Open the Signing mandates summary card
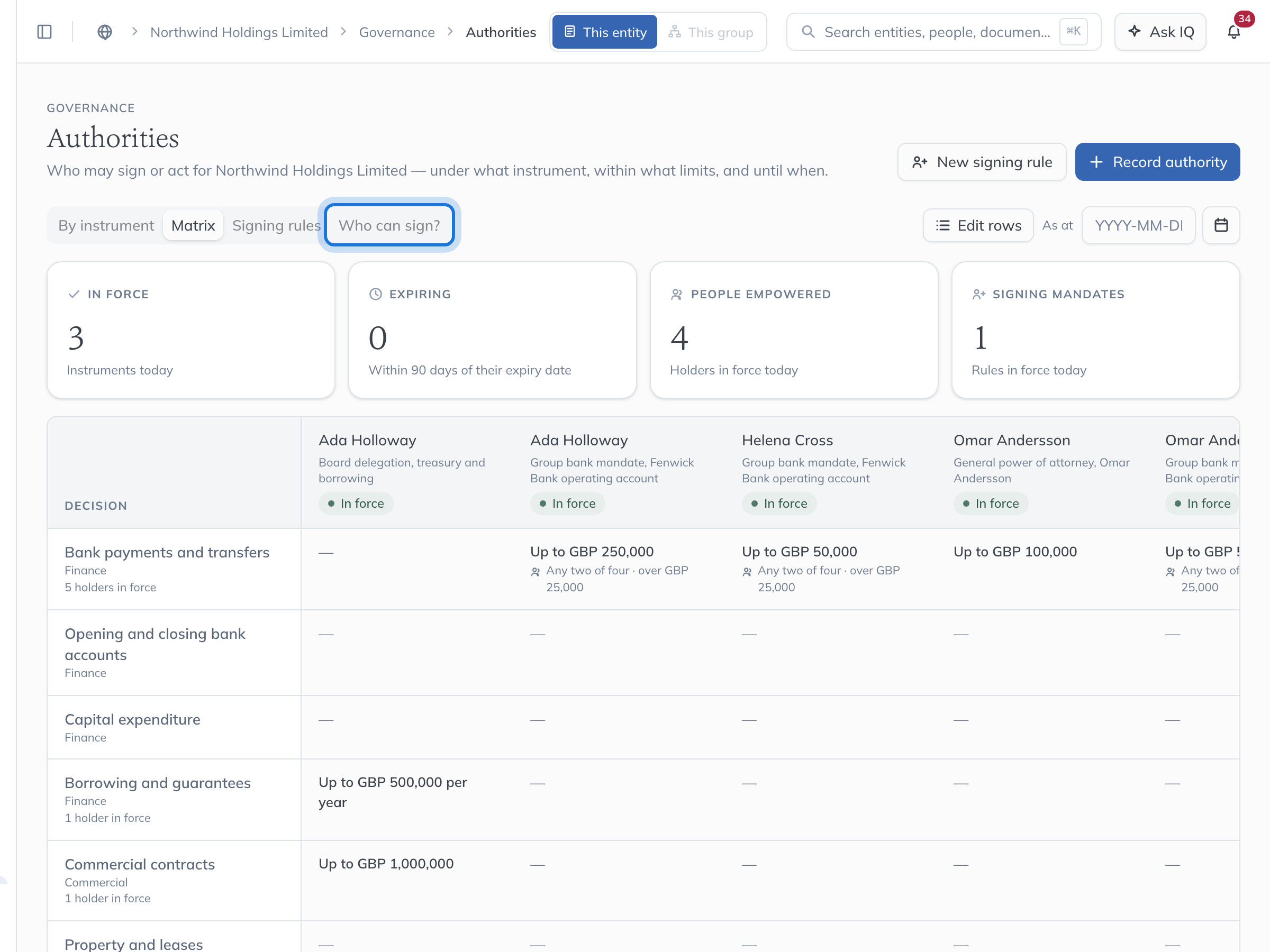1270x952 pixels. (x=1095, y=330)
